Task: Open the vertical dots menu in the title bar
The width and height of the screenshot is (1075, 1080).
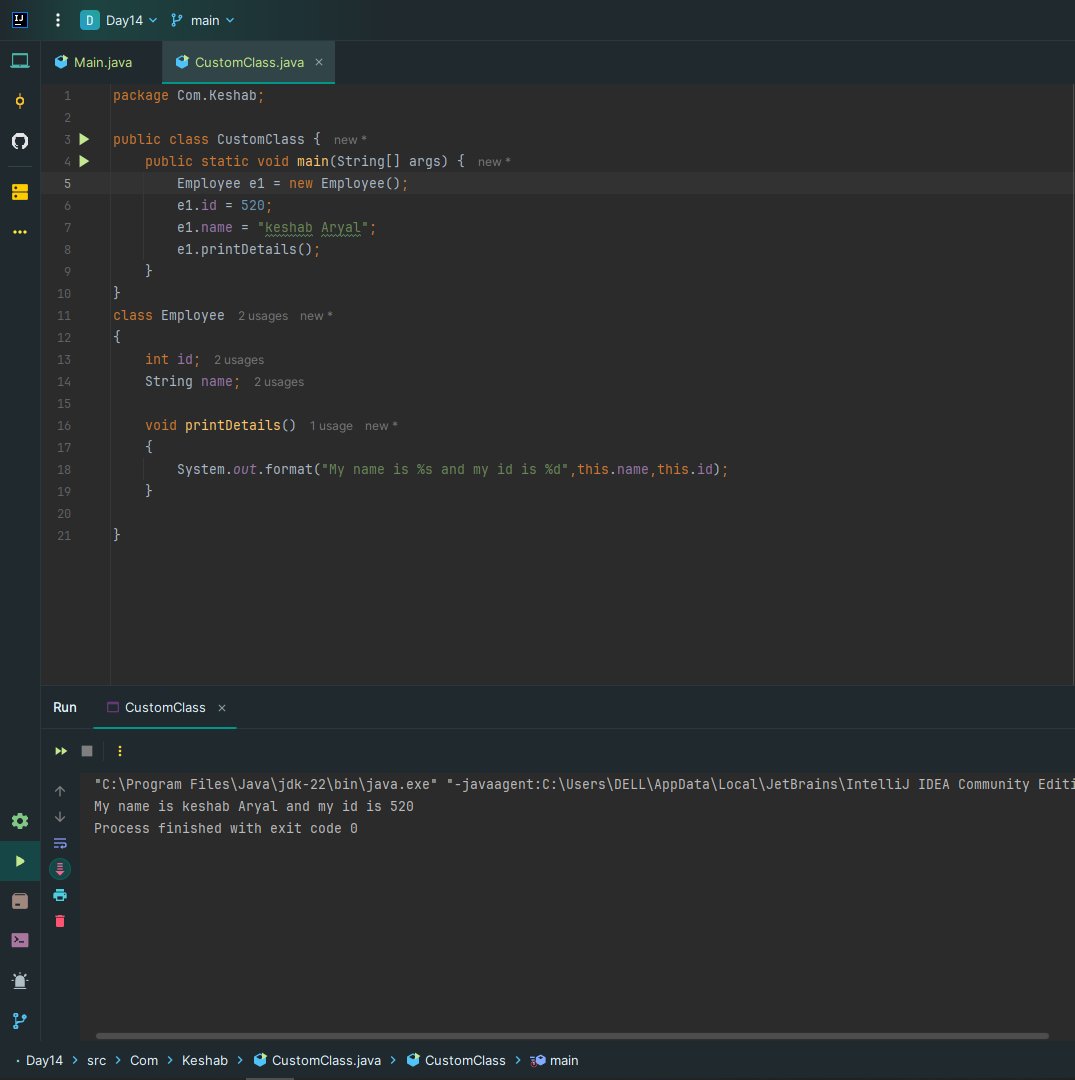Action: (58, 20)
